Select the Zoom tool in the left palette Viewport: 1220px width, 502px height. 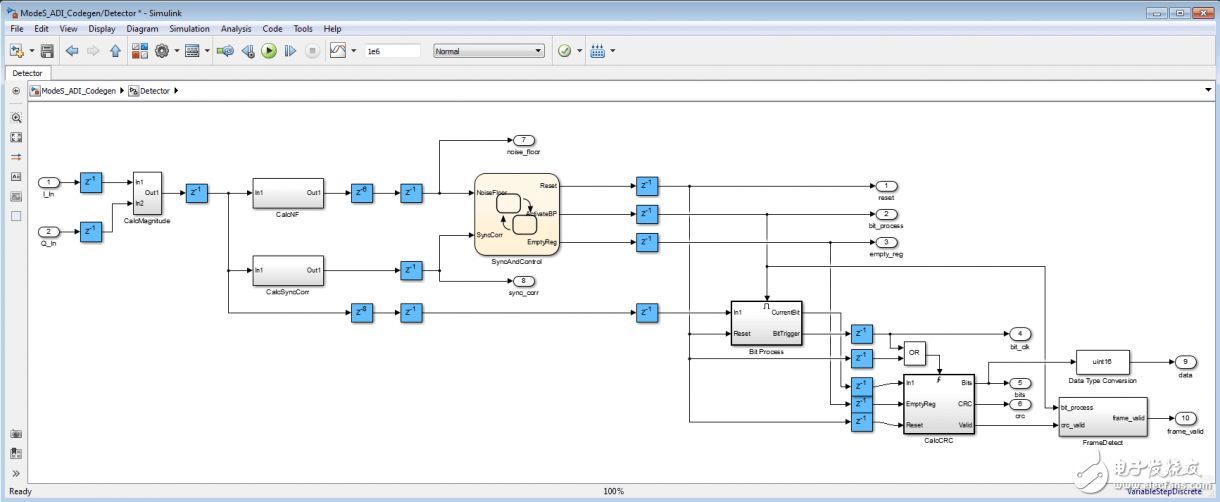point(16,117)
